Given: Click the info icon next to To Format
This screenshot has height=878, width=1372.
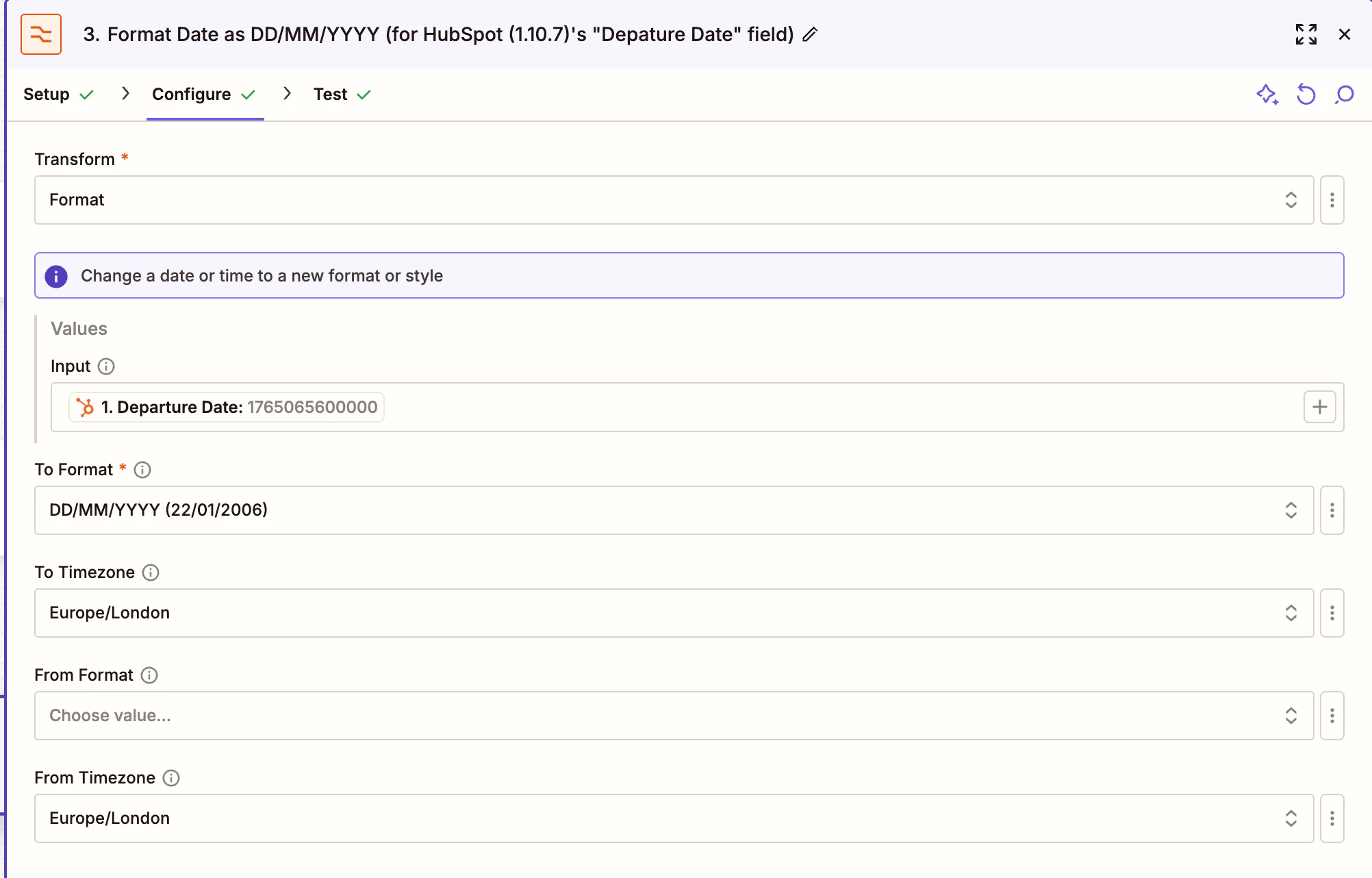Looking at the screenshot, I should pyautogui.click(x=142, y=470).
